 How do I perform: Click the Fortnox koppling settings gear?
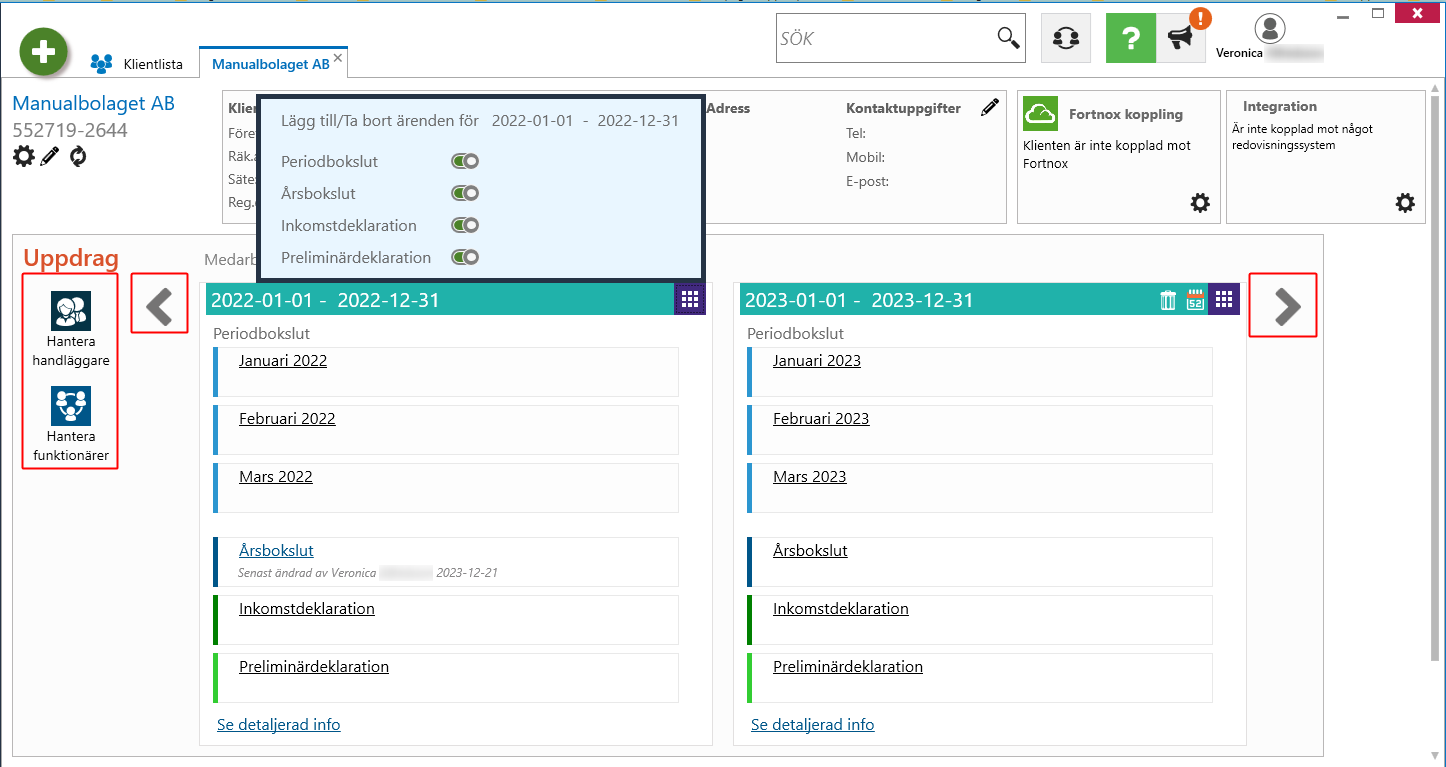(x=1200, y=203)
